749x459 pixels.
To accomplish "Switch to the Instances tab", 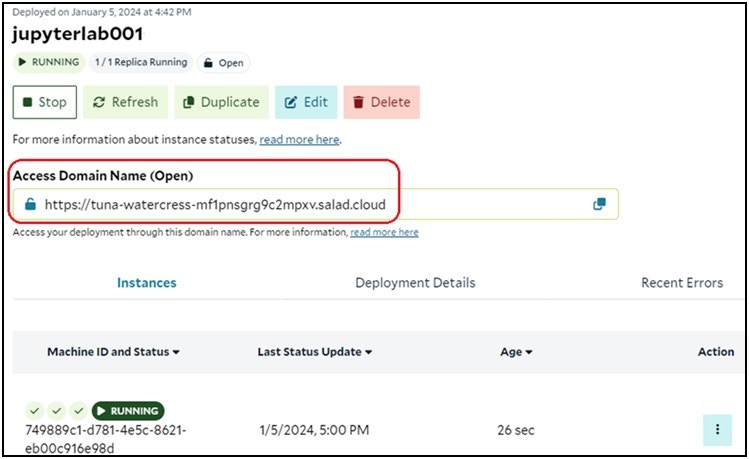I will [x=147, y=283].
